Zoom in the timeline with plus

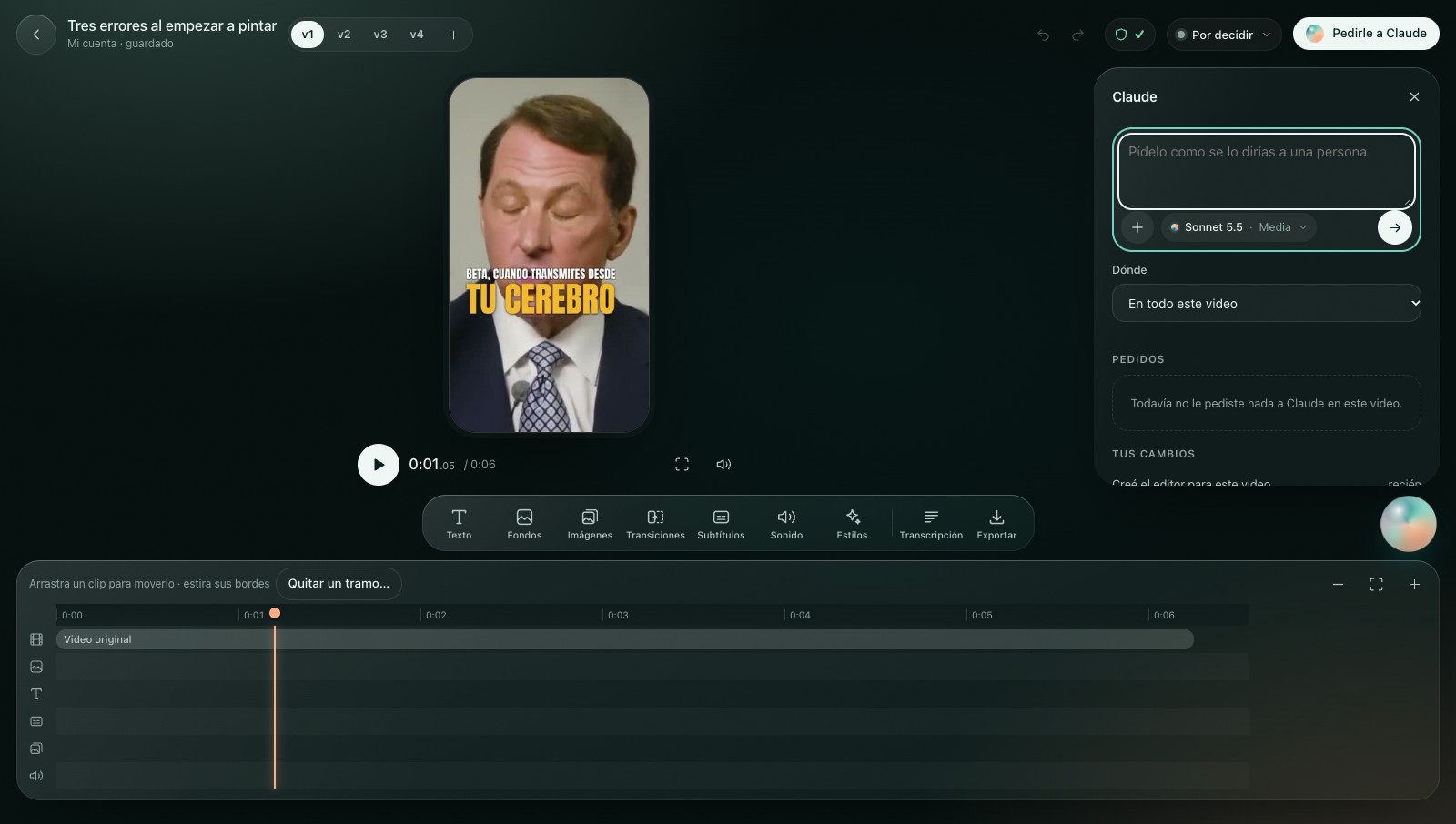[1414, 584]
